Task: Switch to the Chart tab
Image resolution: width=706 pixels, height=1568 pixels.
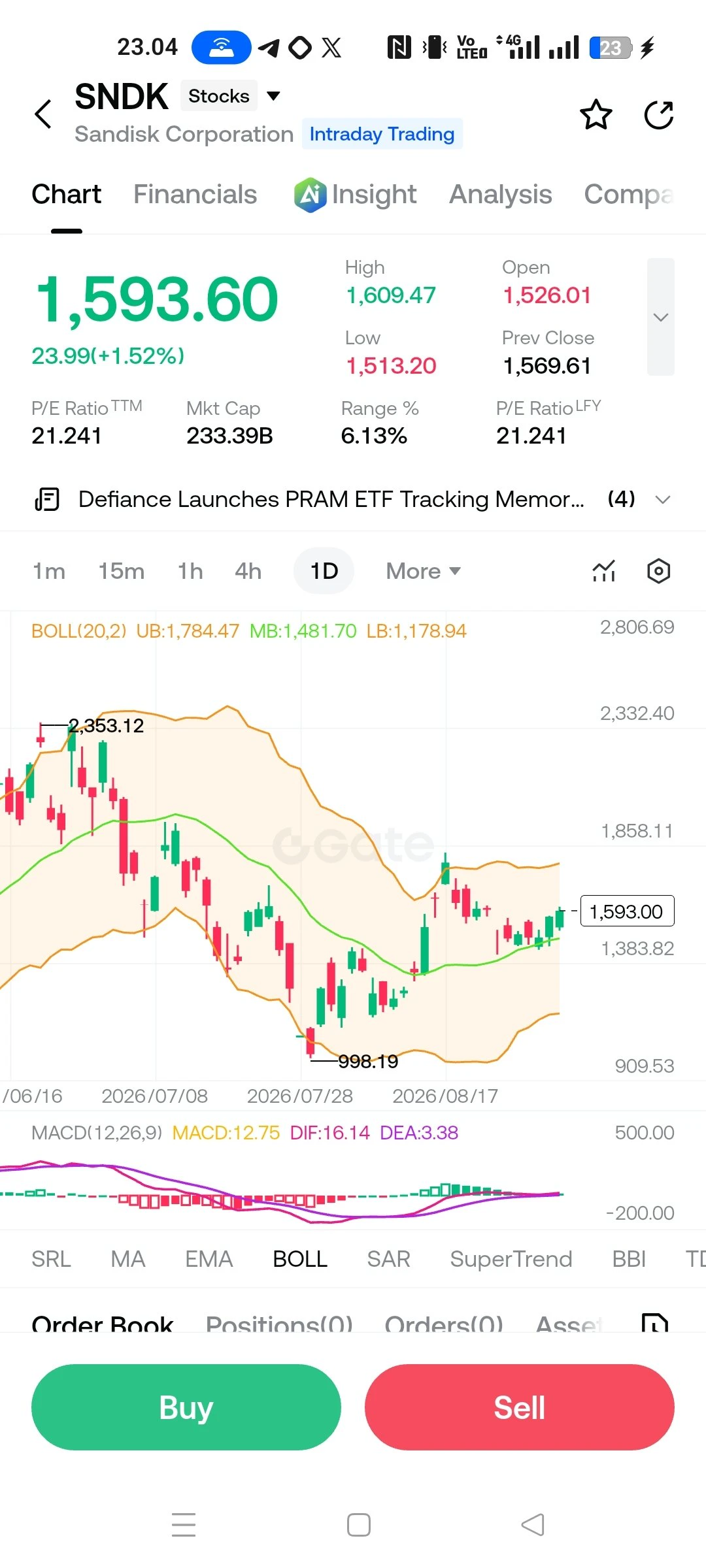Action: [x=67, y=195]
